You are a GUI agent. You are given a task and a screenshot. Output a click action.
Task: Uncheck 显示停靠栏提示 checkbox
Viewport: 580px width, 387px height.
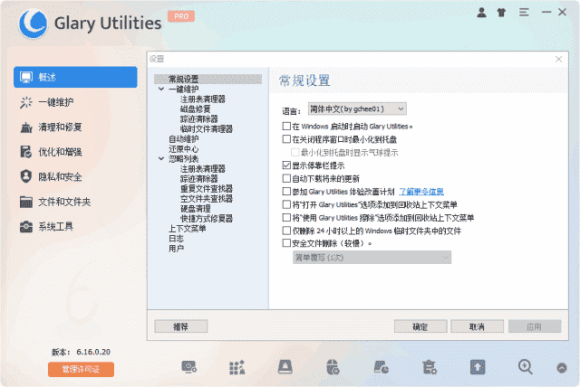pos(286,165)
